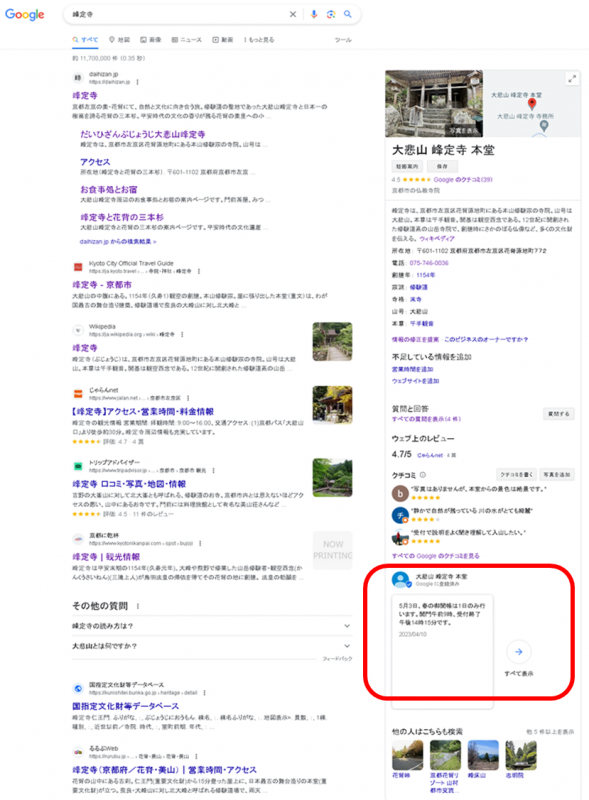Viewport: 589px width, 800px height.
Task: Click the 1154年 founding year link
Action: point(426,275)
